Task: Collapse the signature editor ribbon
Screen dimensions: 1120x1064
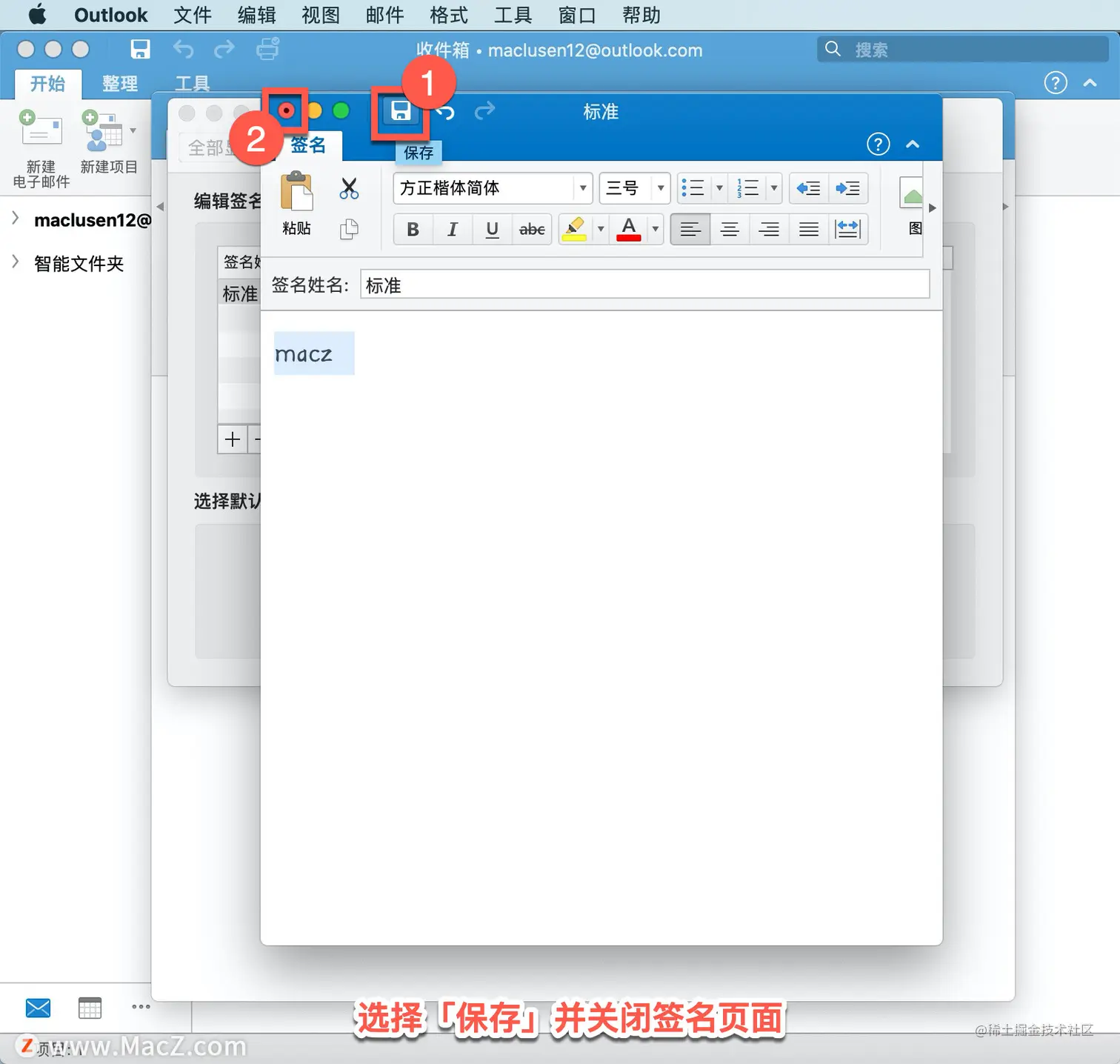Action: 913,144
